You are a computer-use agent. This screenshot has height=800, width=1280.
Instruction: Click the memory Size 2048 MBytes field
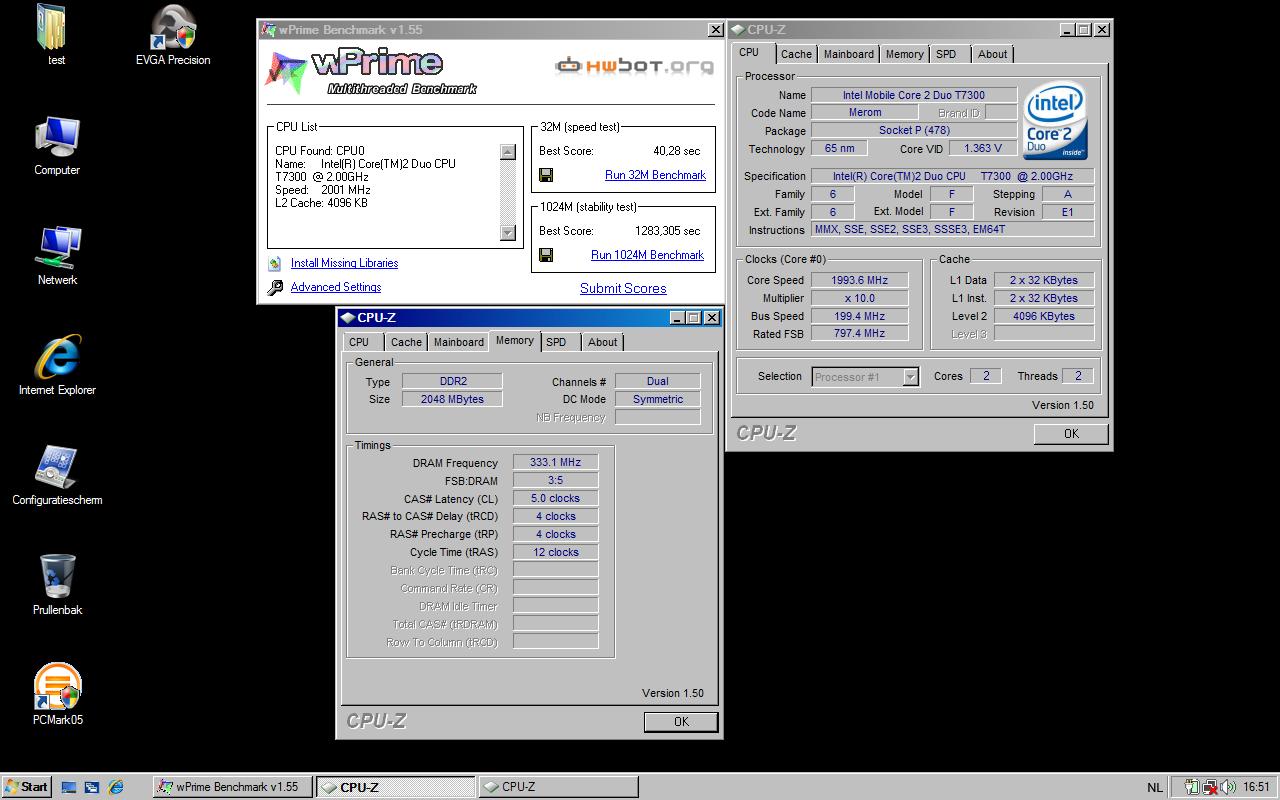click(452, 399)
